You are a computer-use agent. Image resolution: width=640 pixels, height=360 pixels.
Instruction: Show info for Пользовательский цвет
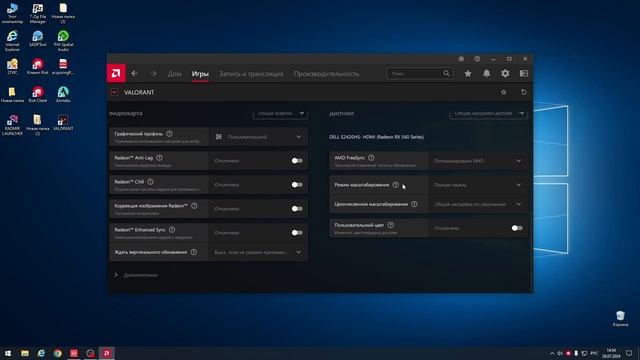(391, 225)
